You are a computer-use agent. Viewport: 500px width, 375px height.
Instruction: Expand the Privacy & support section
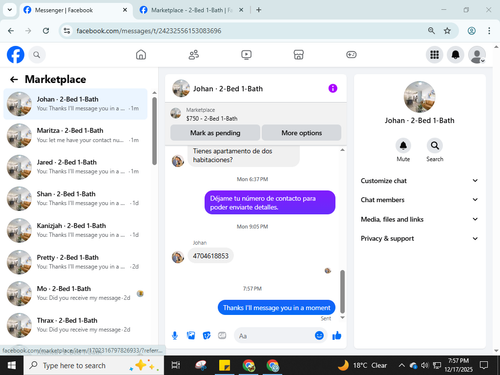(419, 238)
